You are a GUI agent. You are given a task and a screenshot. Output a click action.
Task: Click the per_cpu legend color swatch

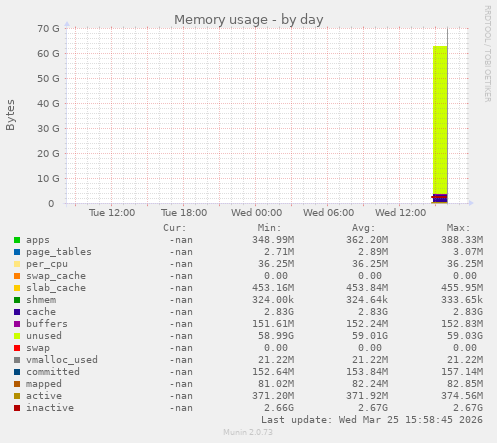[17, 264]
